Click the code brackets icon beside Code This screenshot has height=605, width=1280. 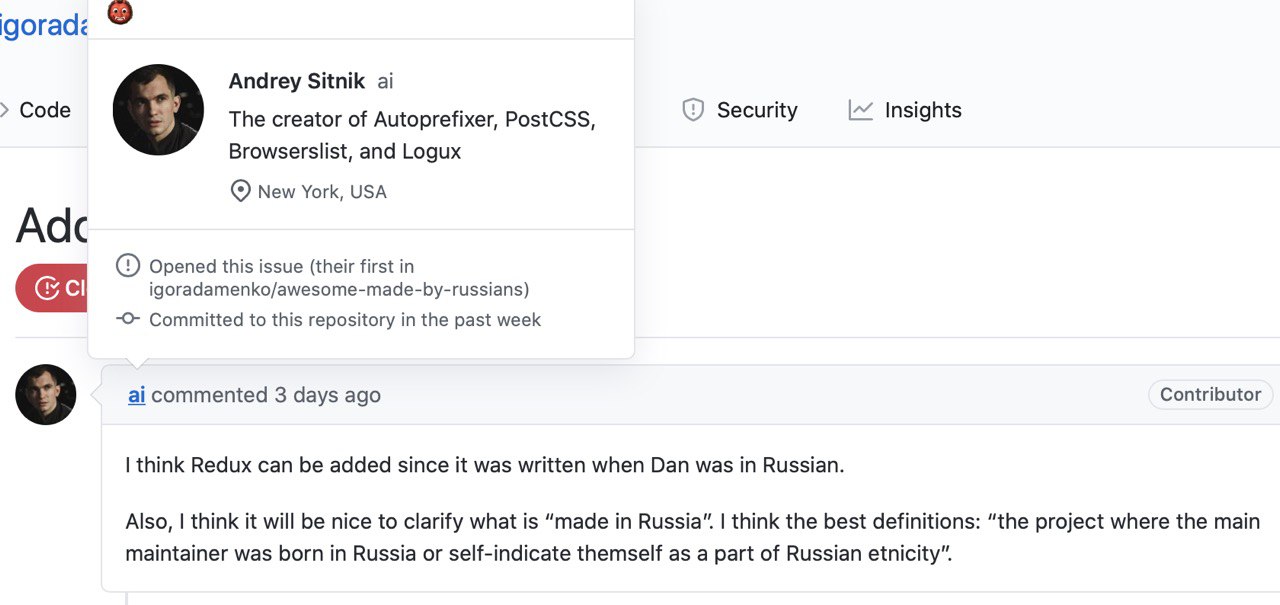pos(4,110)
